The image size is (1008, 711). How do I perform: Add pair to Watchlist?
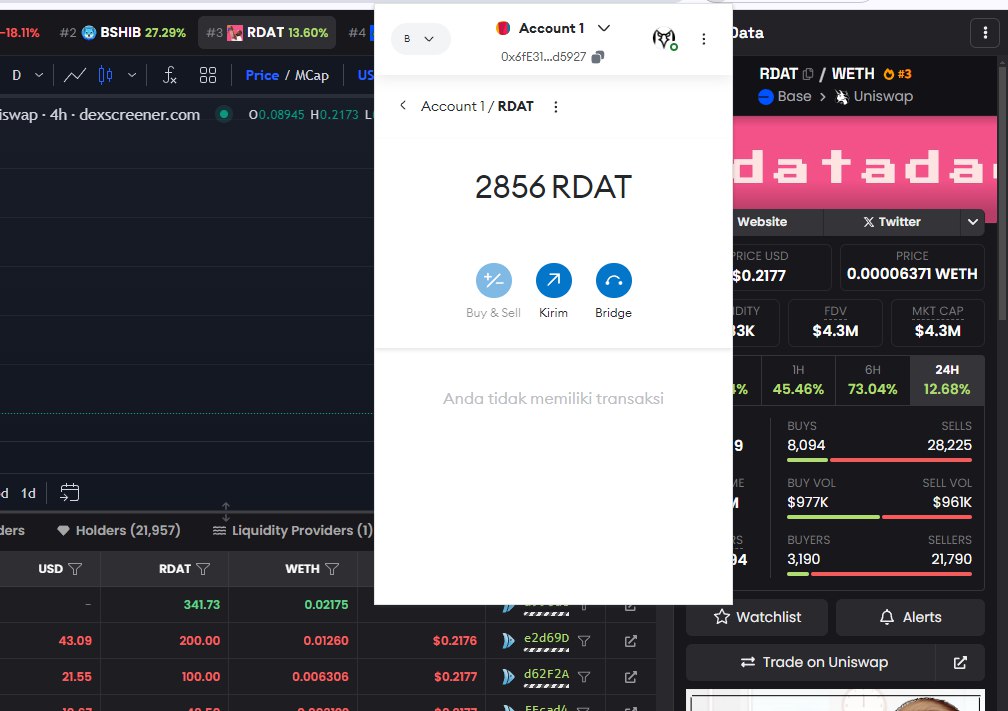point(757,617)
